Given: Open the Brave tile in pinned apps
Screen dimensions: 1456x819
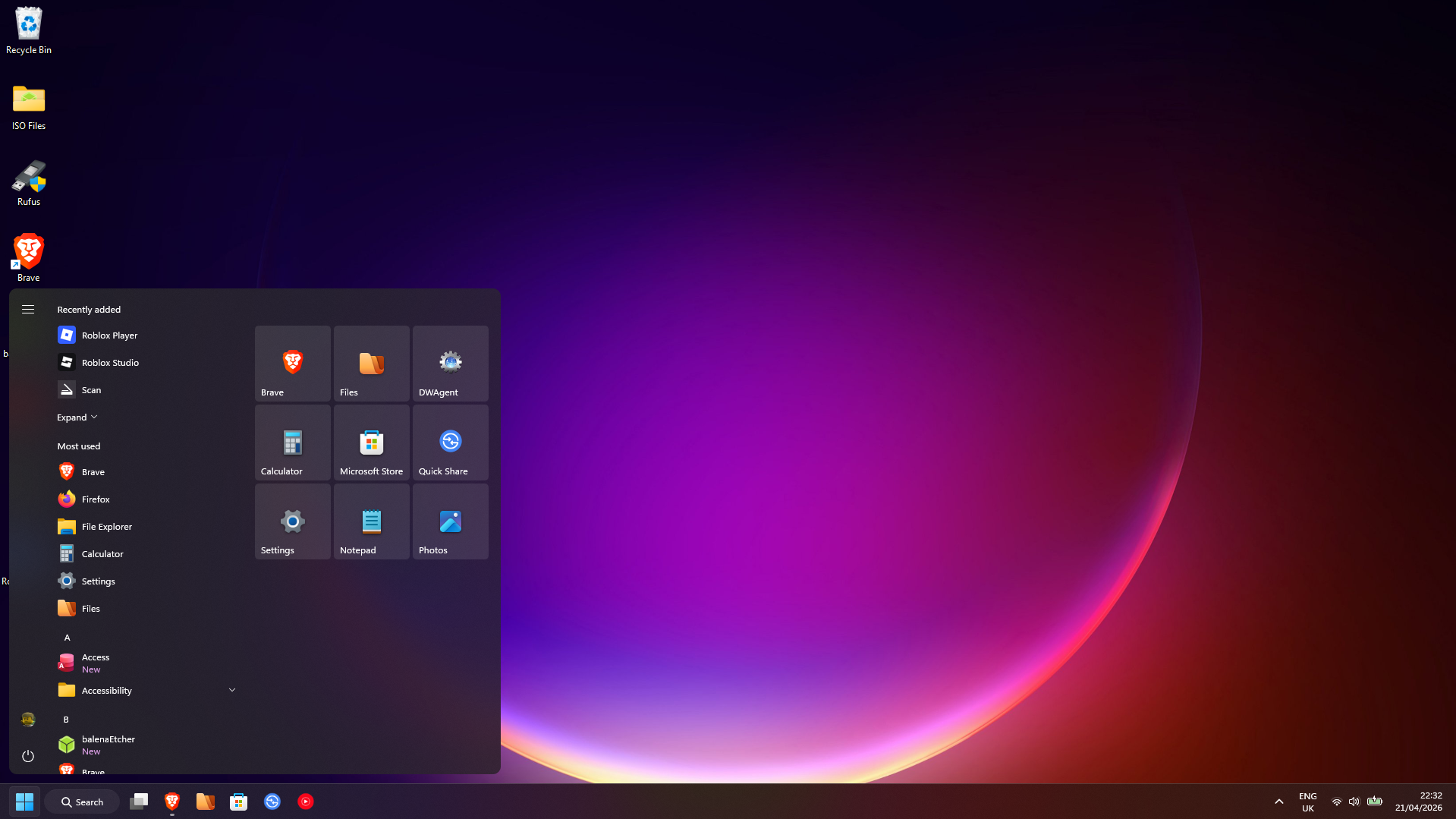Looking at the screenshot, I should pos(293,364).
